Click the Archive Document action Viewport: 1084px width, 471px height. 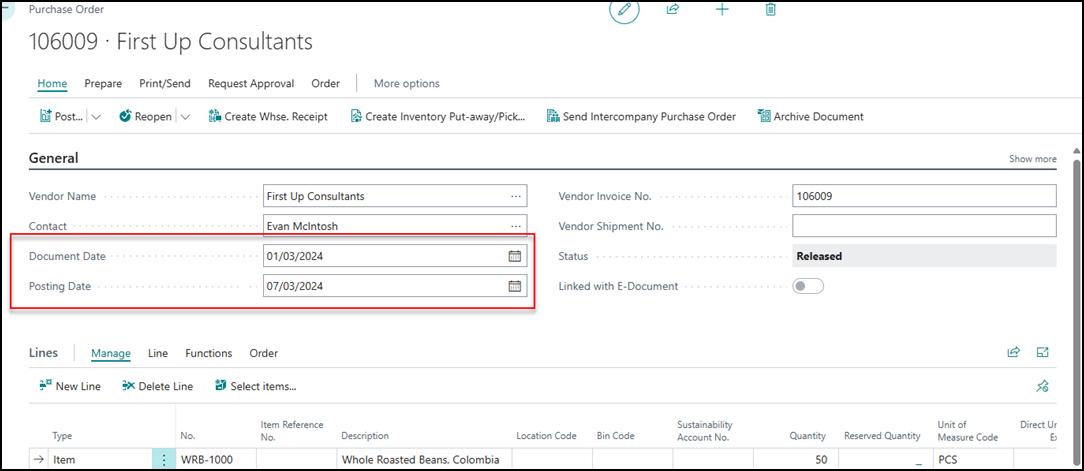coord(810,117)
